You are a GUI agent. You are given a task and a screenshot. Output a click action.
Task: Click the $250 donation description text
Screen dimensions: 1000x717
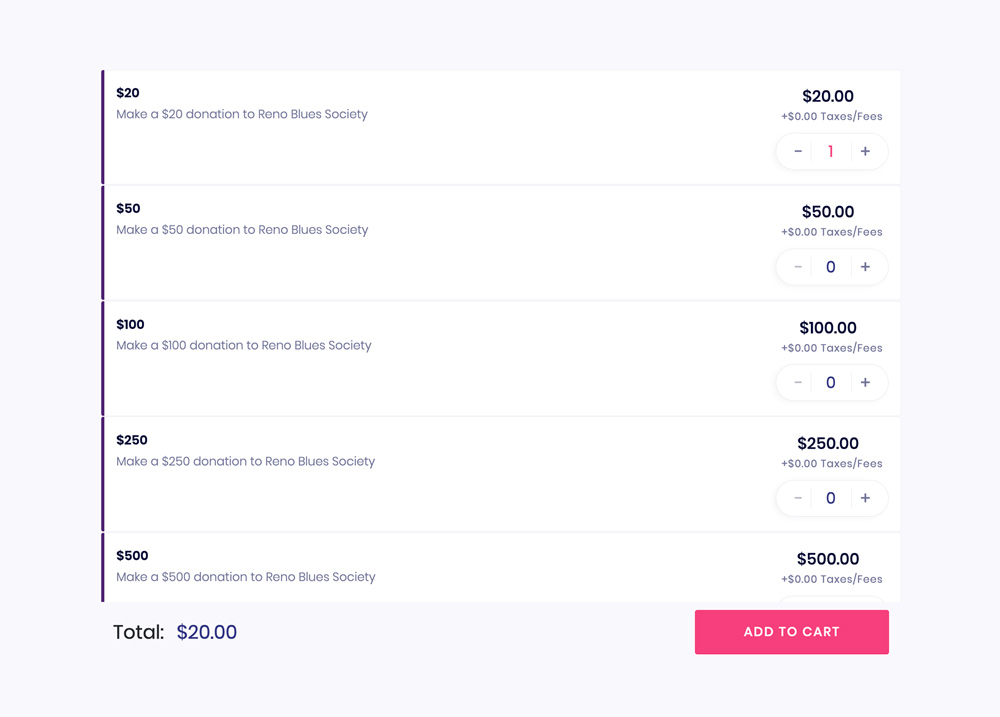246,461
